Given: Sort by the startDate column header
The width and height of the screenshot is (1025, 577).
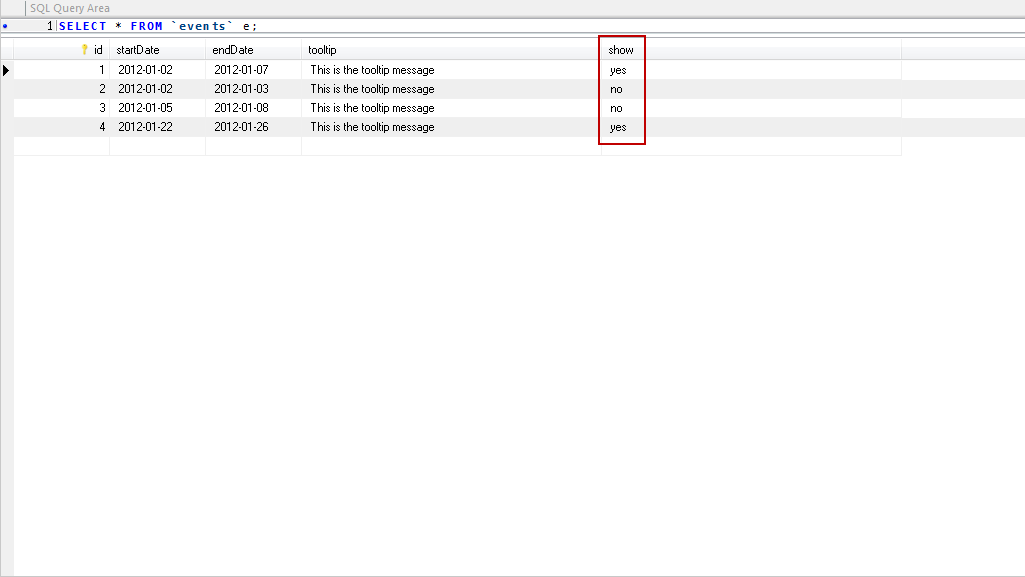Looking at the screenshot, I should 157,50.
